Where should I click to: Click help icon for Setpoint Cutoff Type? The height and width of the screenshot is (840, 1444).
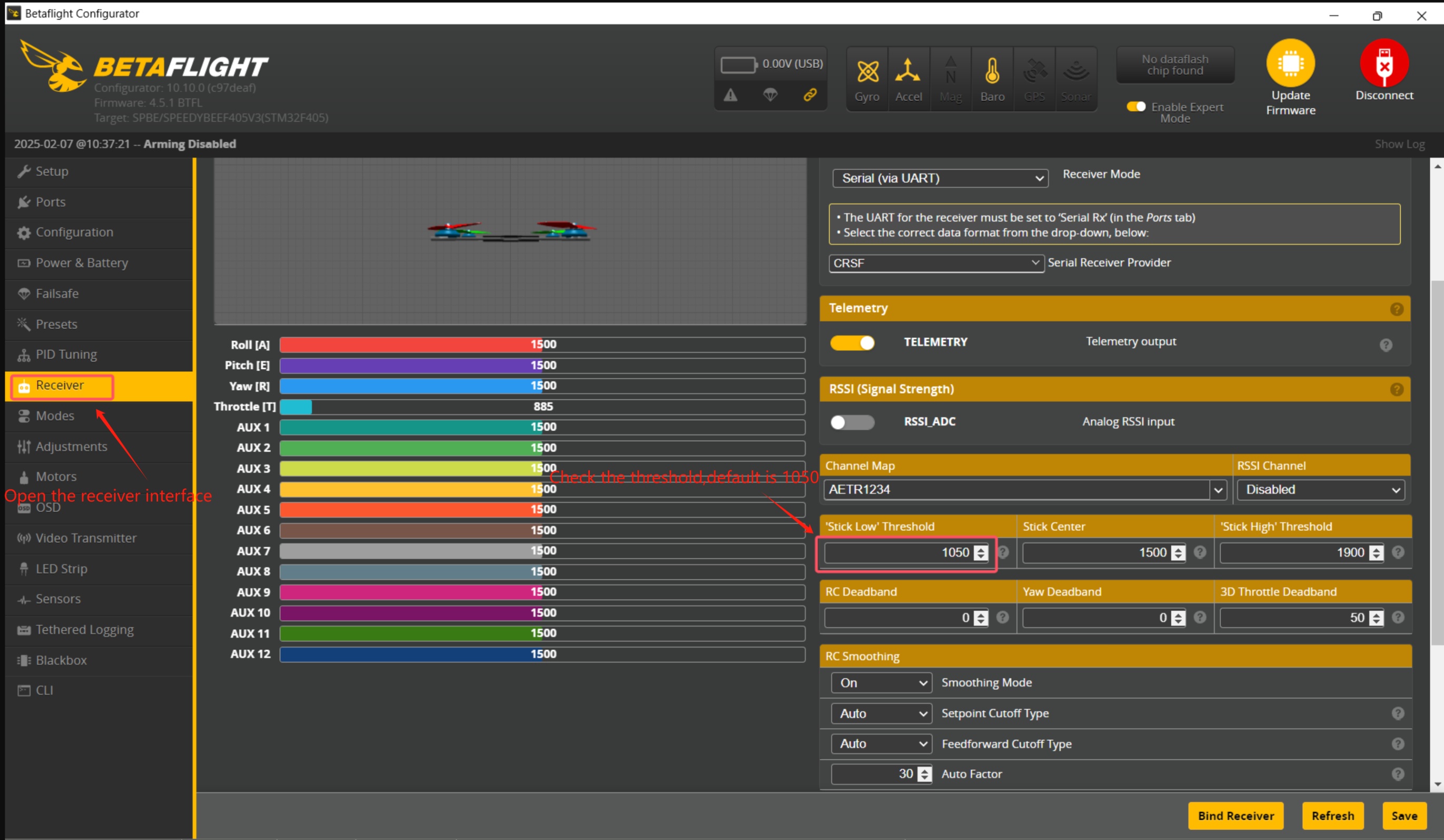[1398, 714]
